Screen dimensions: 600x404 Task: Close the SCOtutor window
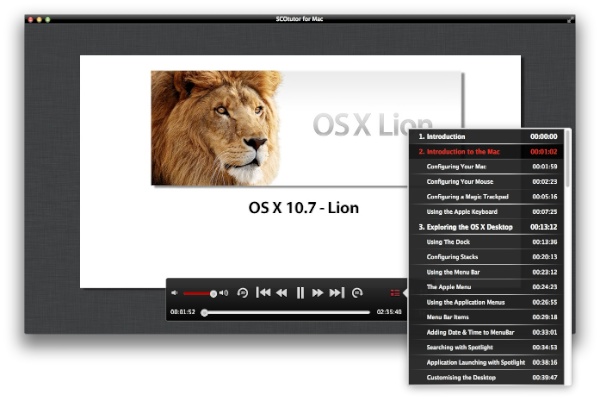click(31, 20)
